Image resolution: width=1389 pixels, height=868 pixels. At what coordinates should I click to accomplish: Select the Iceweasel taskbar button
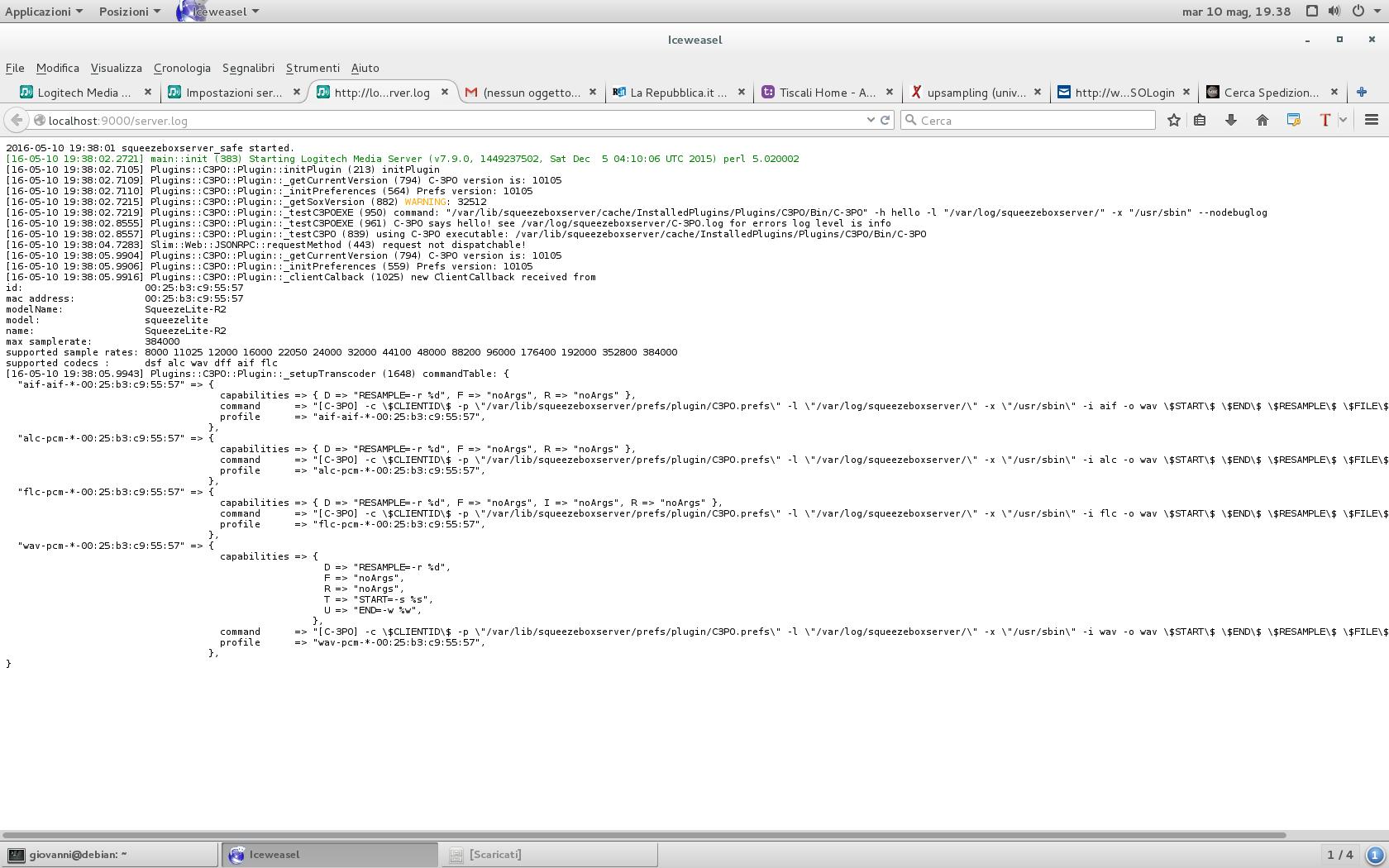pyautogui.click(x=329, y=855)
